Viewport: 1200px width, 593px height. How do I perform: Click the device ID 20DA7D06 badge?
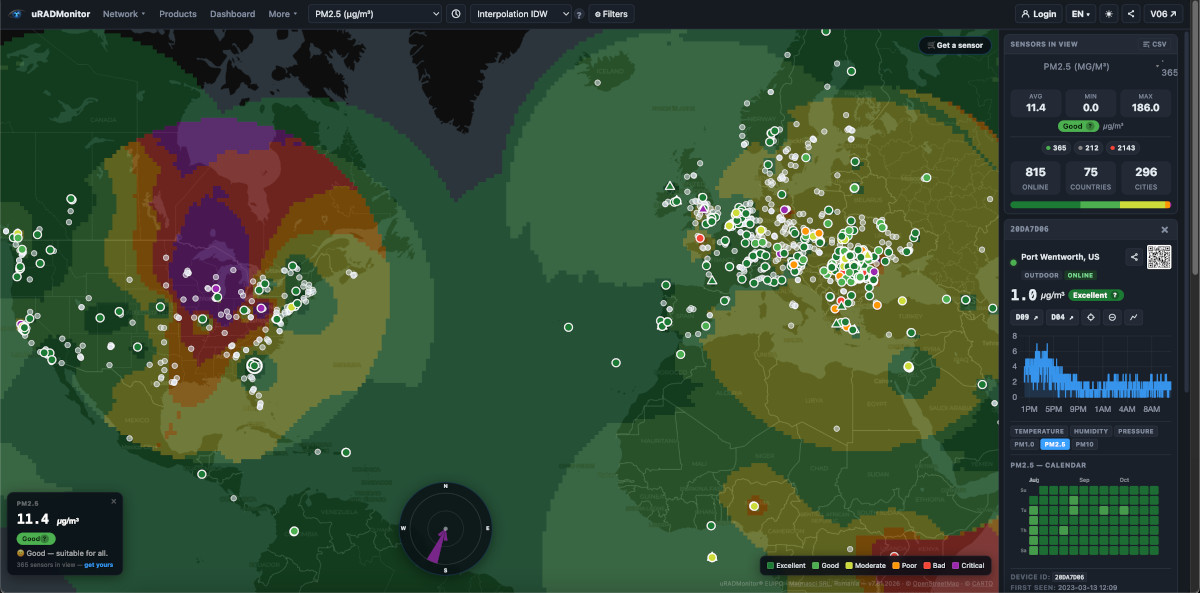click(x=1070, y=577)
